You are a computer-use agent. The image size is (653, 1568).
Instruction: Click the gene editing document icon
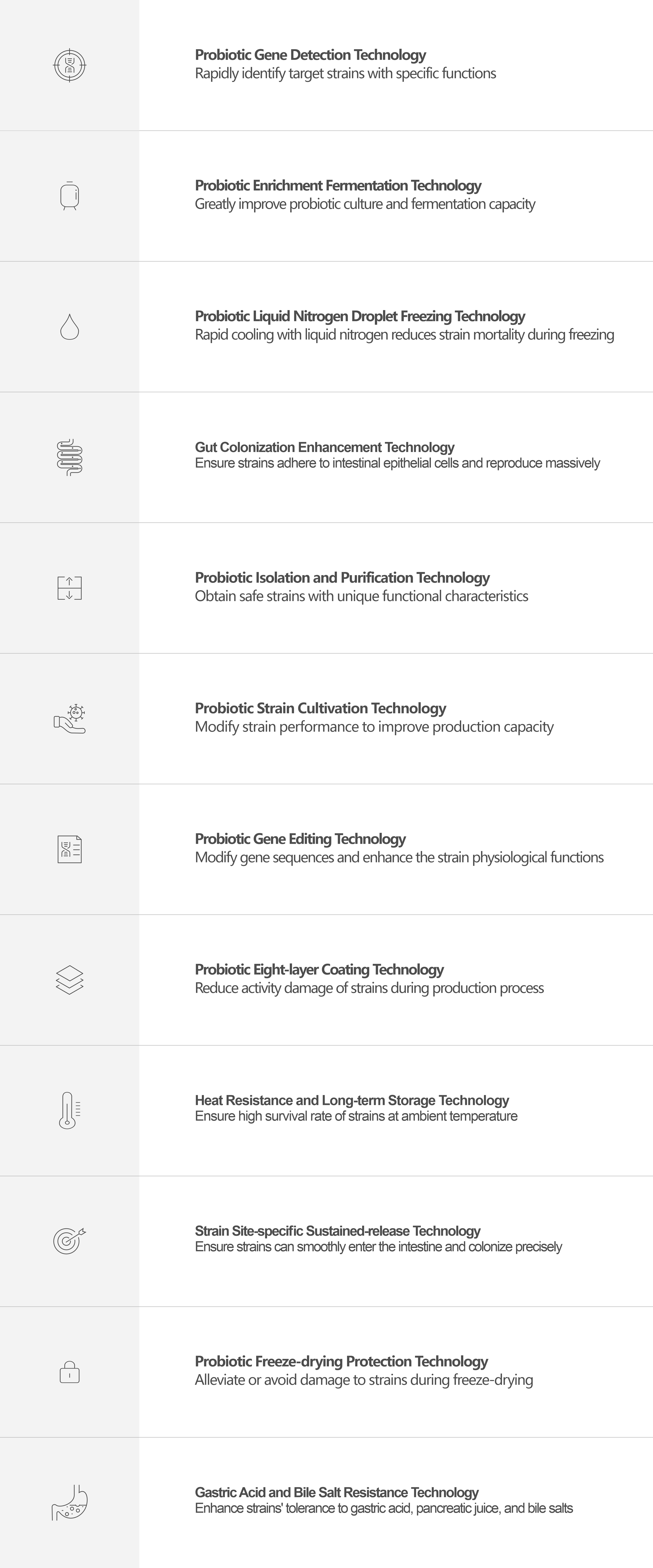tap(69, 849)
